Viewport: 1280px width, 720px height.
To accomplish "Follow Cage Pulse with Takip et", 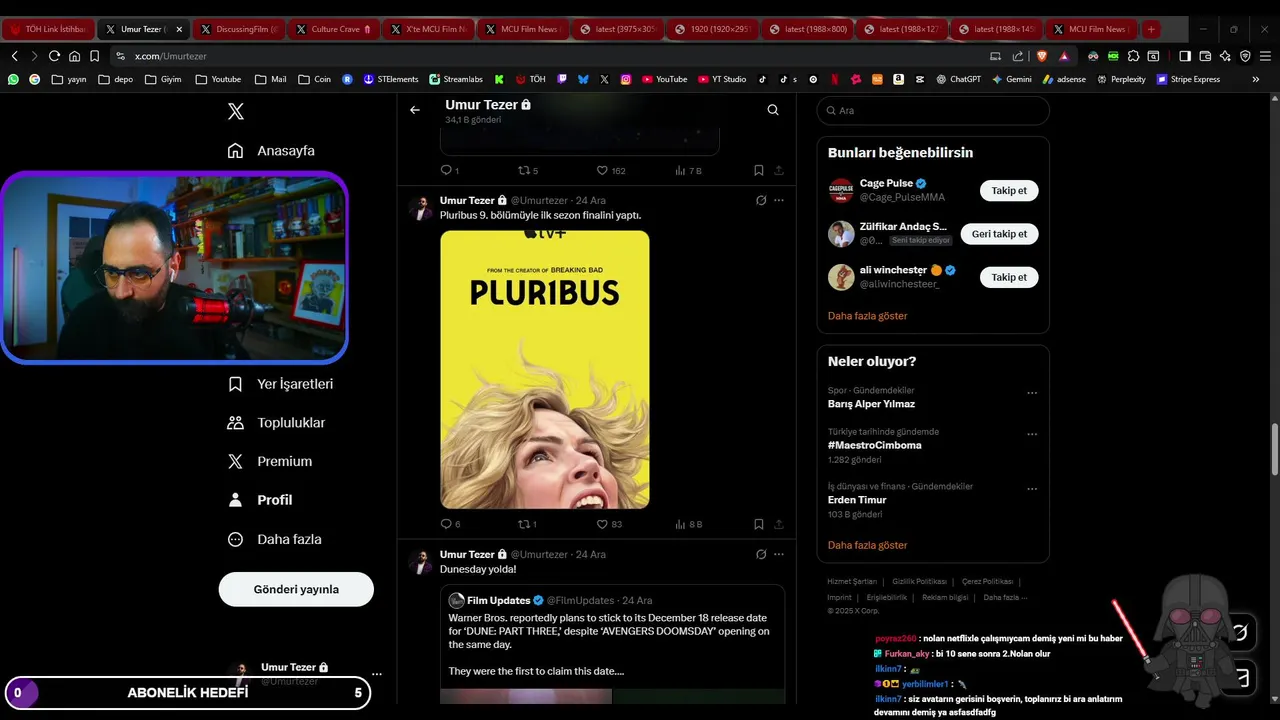I will pos(1009,190).
